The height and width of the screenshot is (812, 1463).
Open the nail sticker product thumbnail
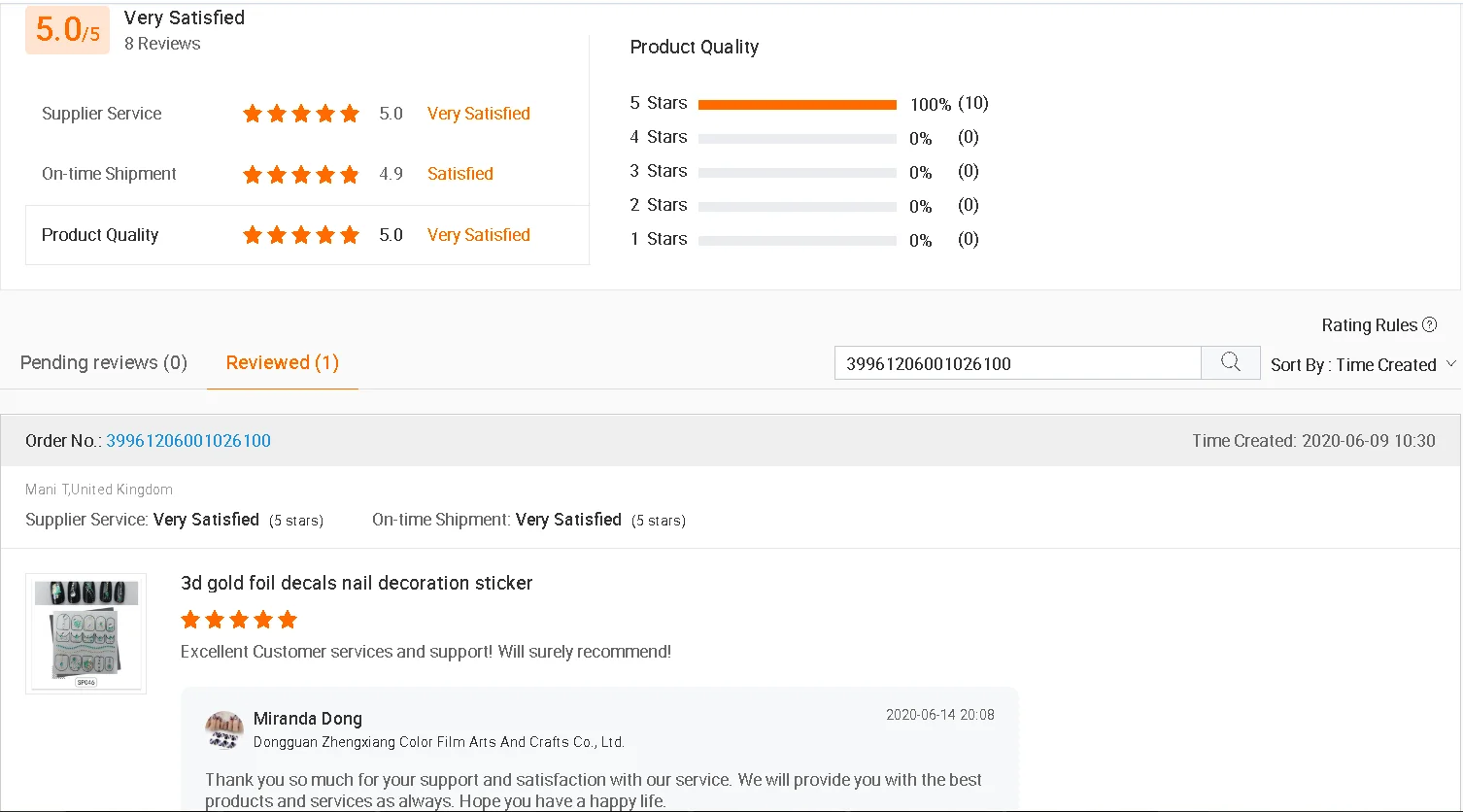pos(85,633)
